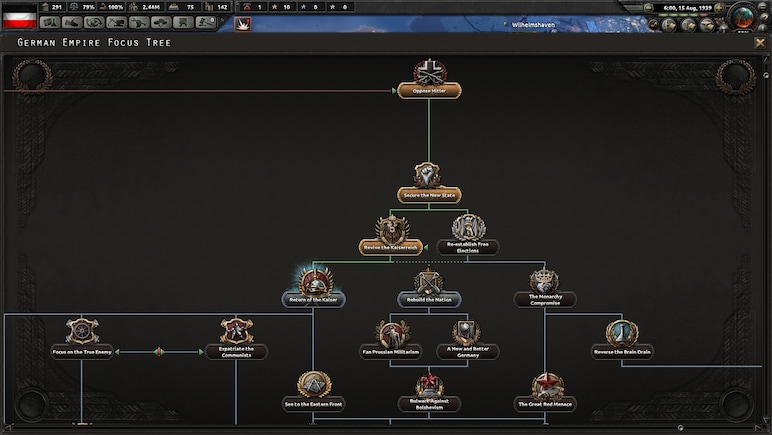Close the German Empire Focus Tree window
The image size is (772, 435).
[x=760, y=43]
